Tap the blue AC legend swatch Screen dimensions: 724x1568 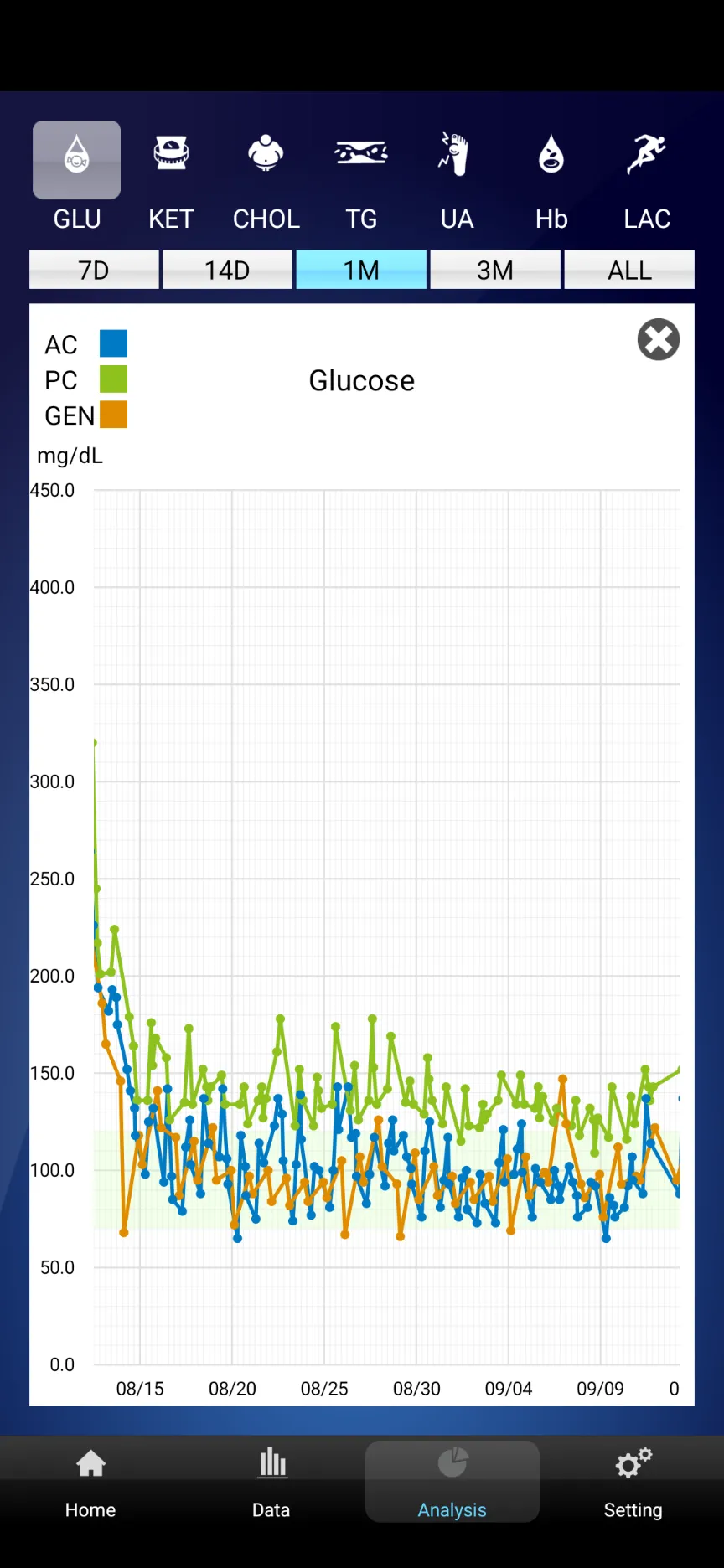click(113, 343)
